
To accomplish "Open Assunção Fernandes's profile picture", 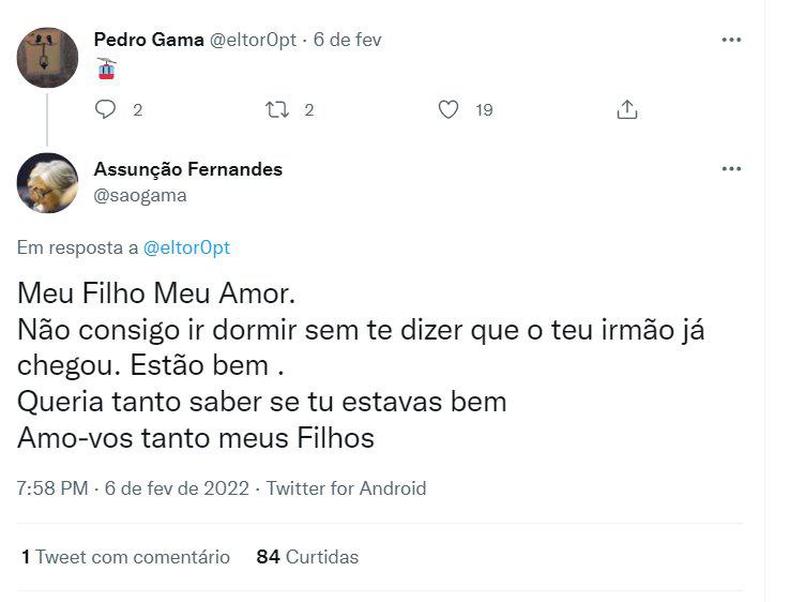I will pos(48,183).
